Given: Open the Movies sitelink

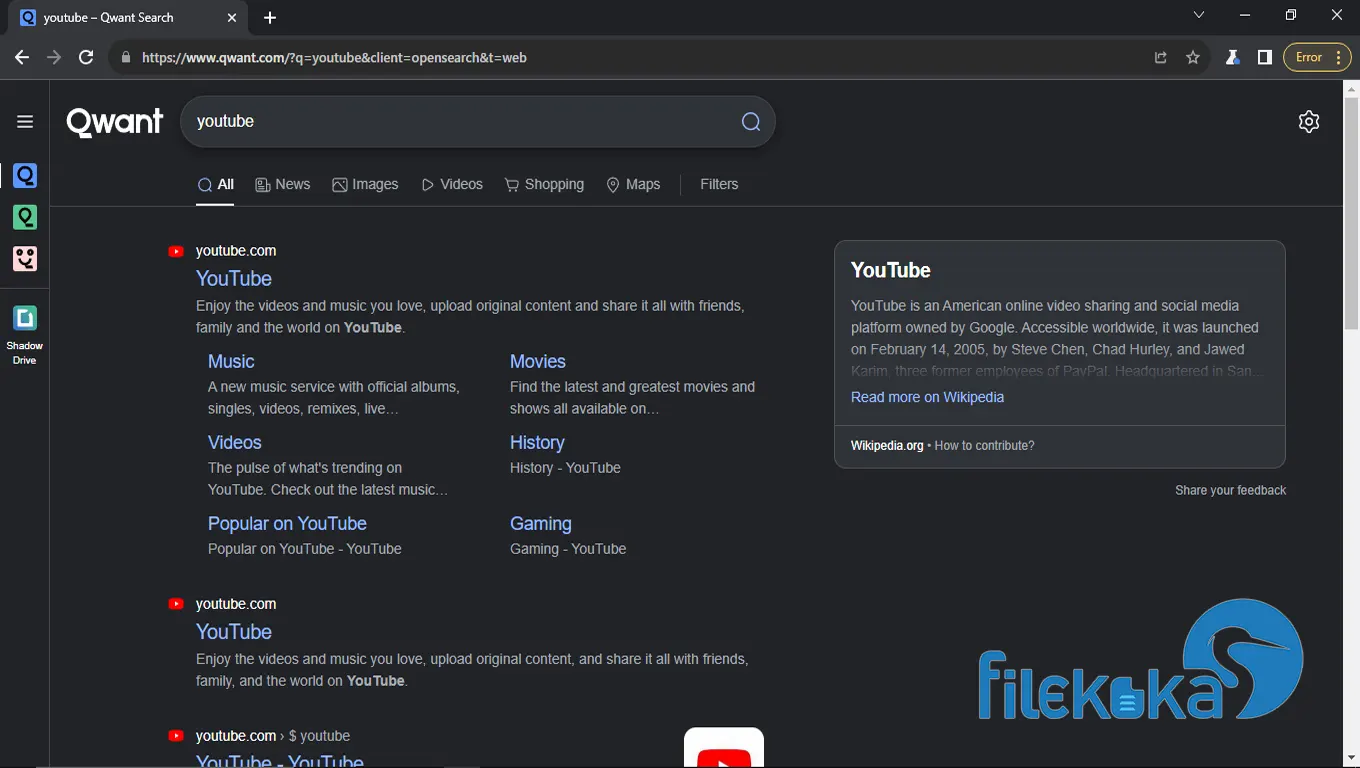Looking at the screenshot, I should (x=538, y=362).
